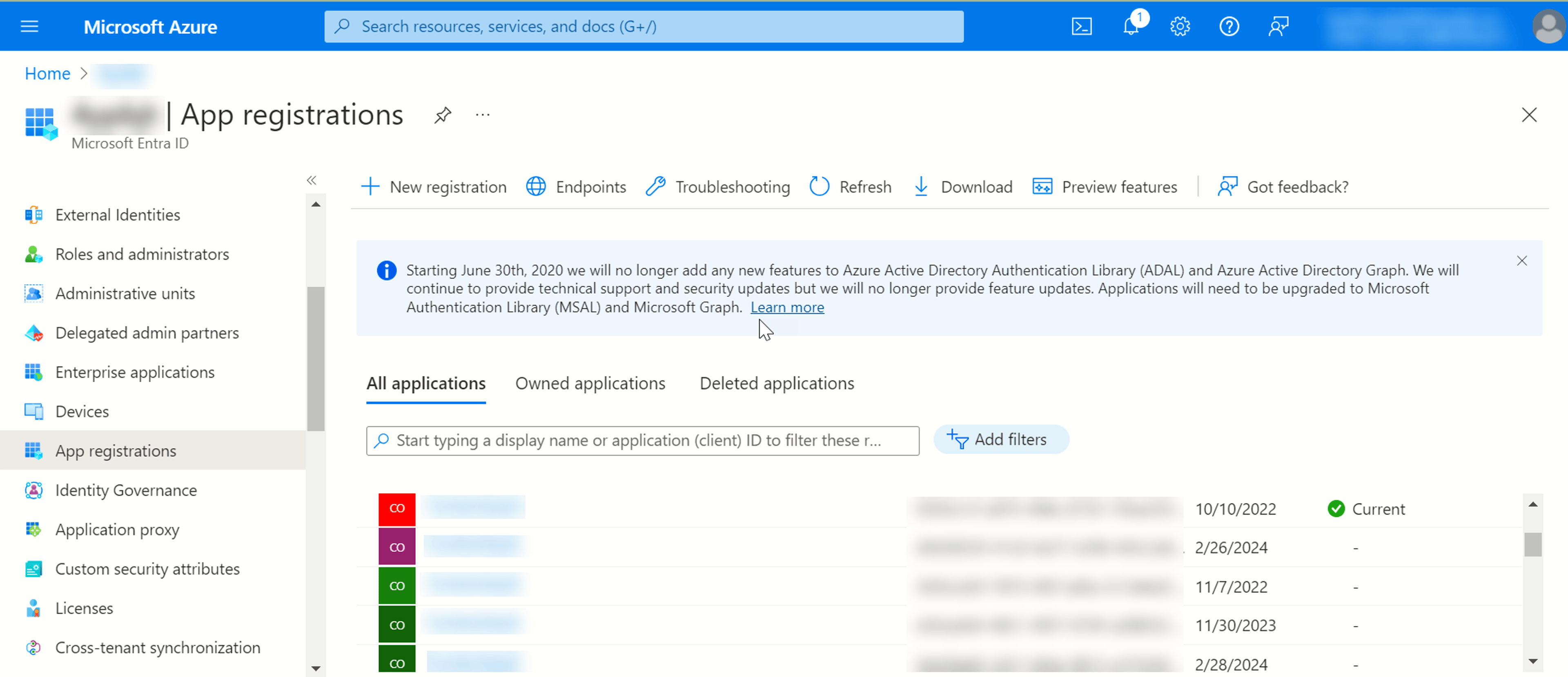Switch to Deleted applications tab
The image size is (1568, 677).
[x=777, y=383]
